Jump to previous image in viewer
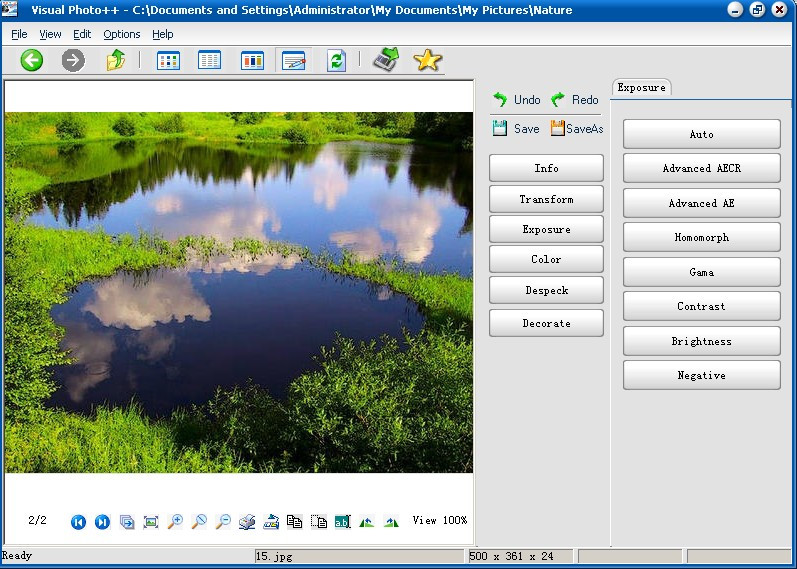Screen dimensions: 797x569 coord(78,522)
